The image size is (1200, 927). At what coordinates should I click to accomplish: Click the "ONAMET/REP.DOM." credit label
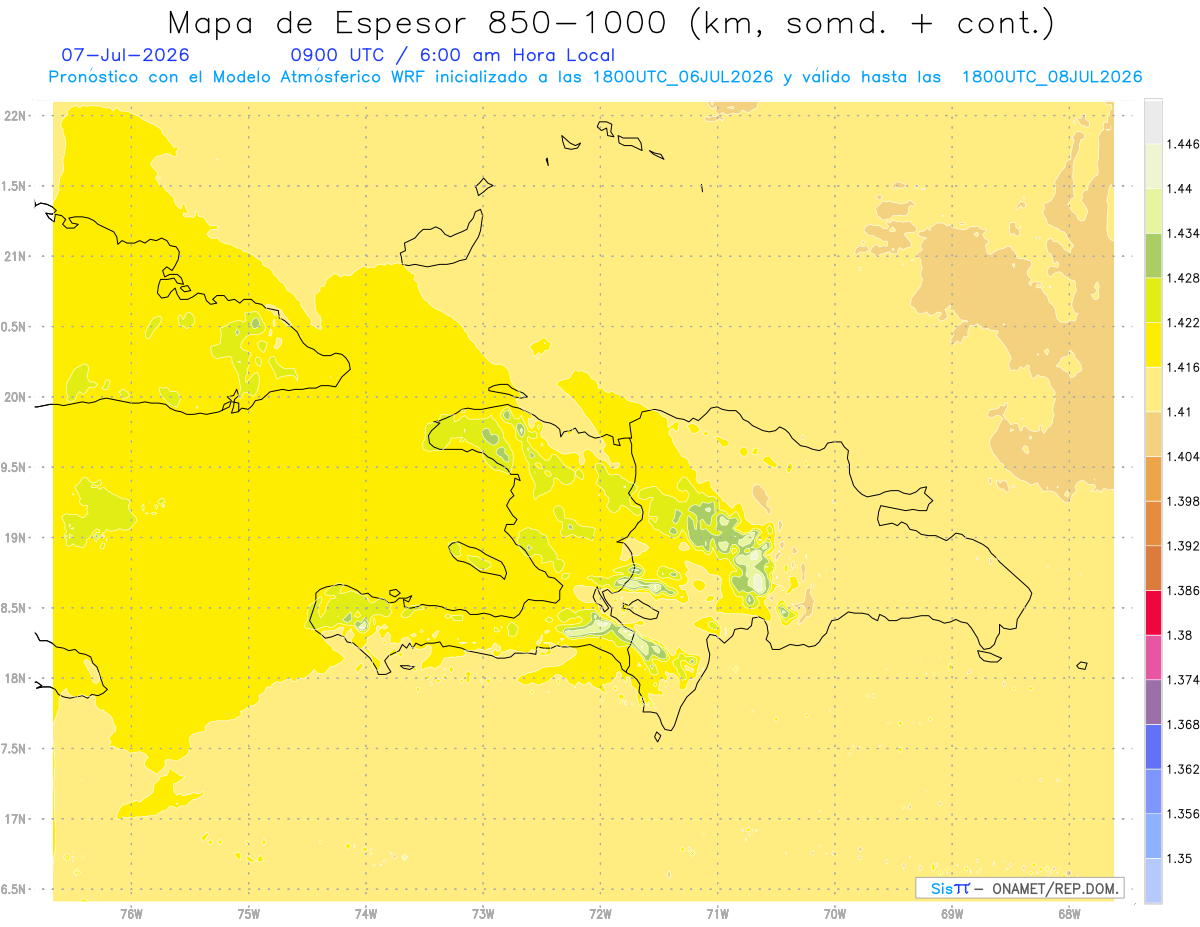click(x=1056, y=888)
